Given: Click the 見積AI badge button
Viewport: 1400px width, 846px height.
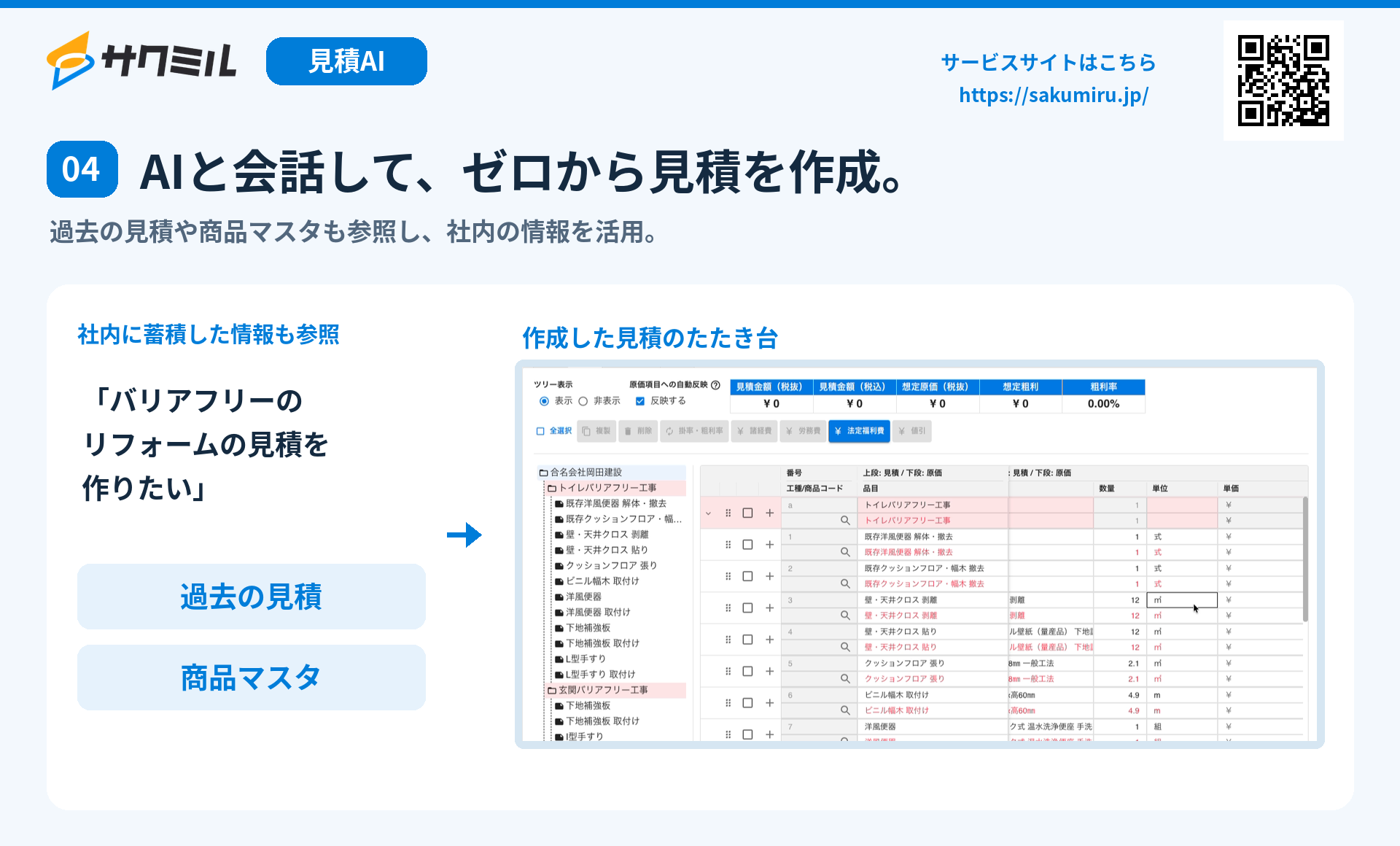Looking at the screenshot, I should (346, 61).
